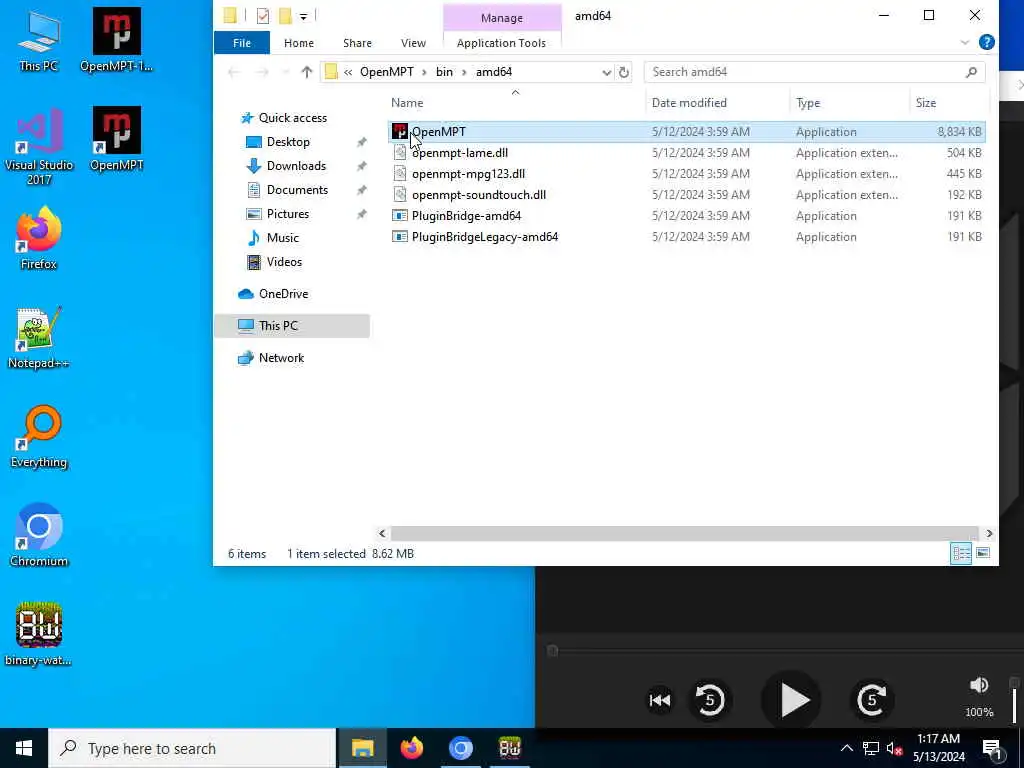Screen dimensions: 1024x768
Task: Click the Search amd64 field
Action: 814,72
